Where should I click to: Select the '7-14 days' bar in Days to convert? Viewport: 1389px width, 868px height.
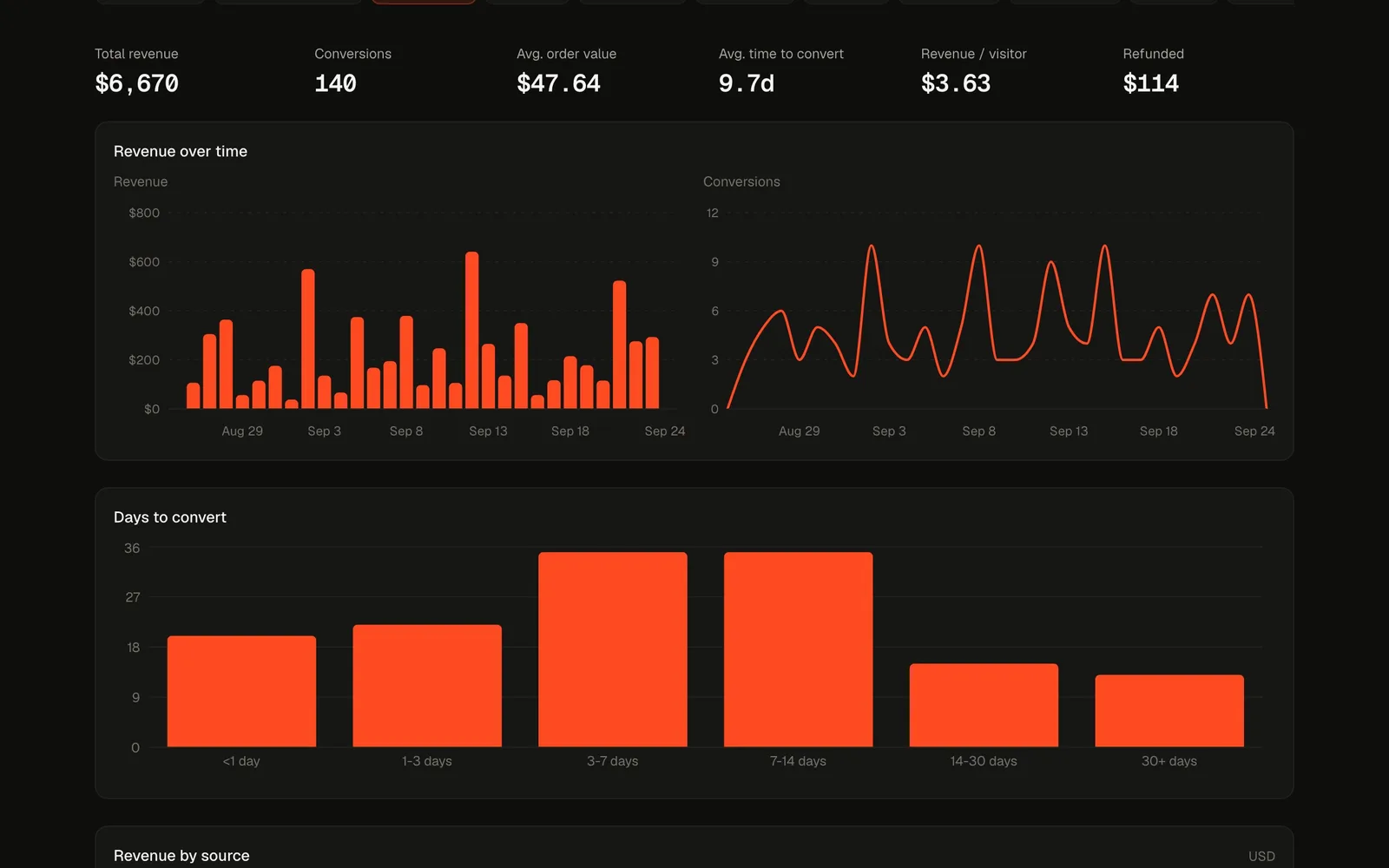(x=799, y=649)
